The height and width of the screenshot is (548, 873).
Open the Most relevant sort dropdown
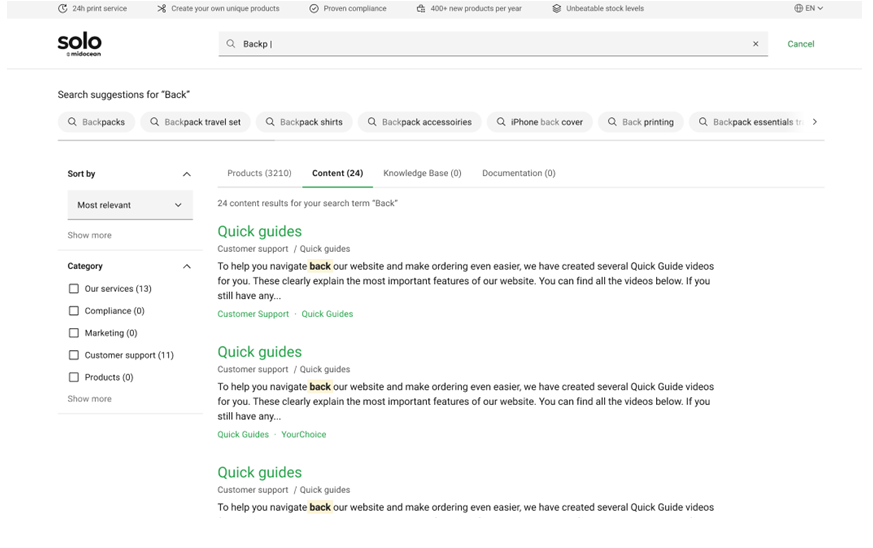click(130, 205)
